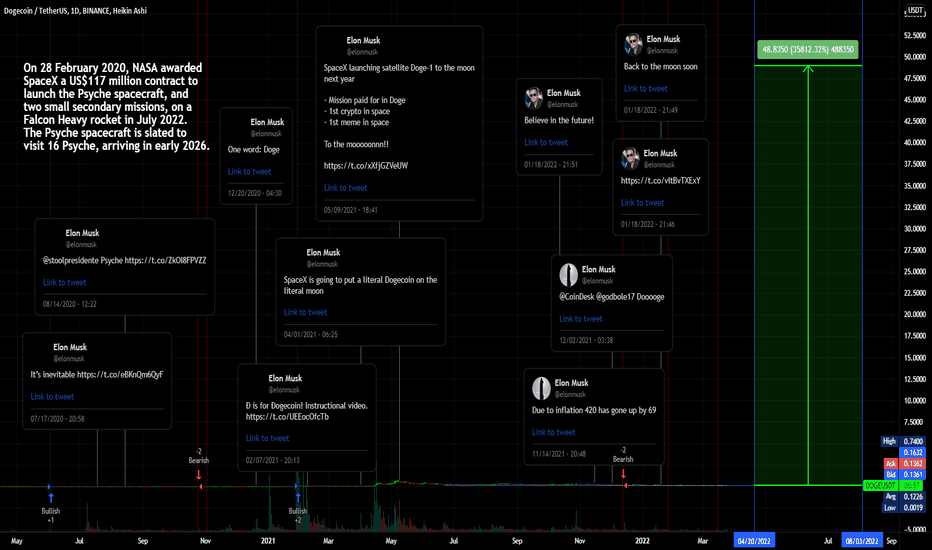Open the USDT currency selector on price axis
Image resolution: width=932 pixels, height=550 pixels.
click(915, 10)
